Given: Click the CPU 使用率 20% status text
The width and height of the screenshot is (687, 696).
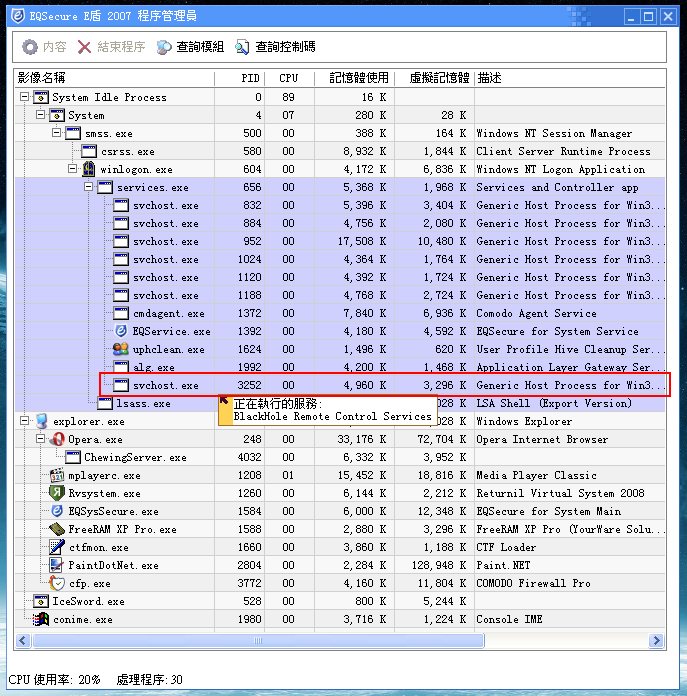Looking at the screenshot, I should (54, 679).
